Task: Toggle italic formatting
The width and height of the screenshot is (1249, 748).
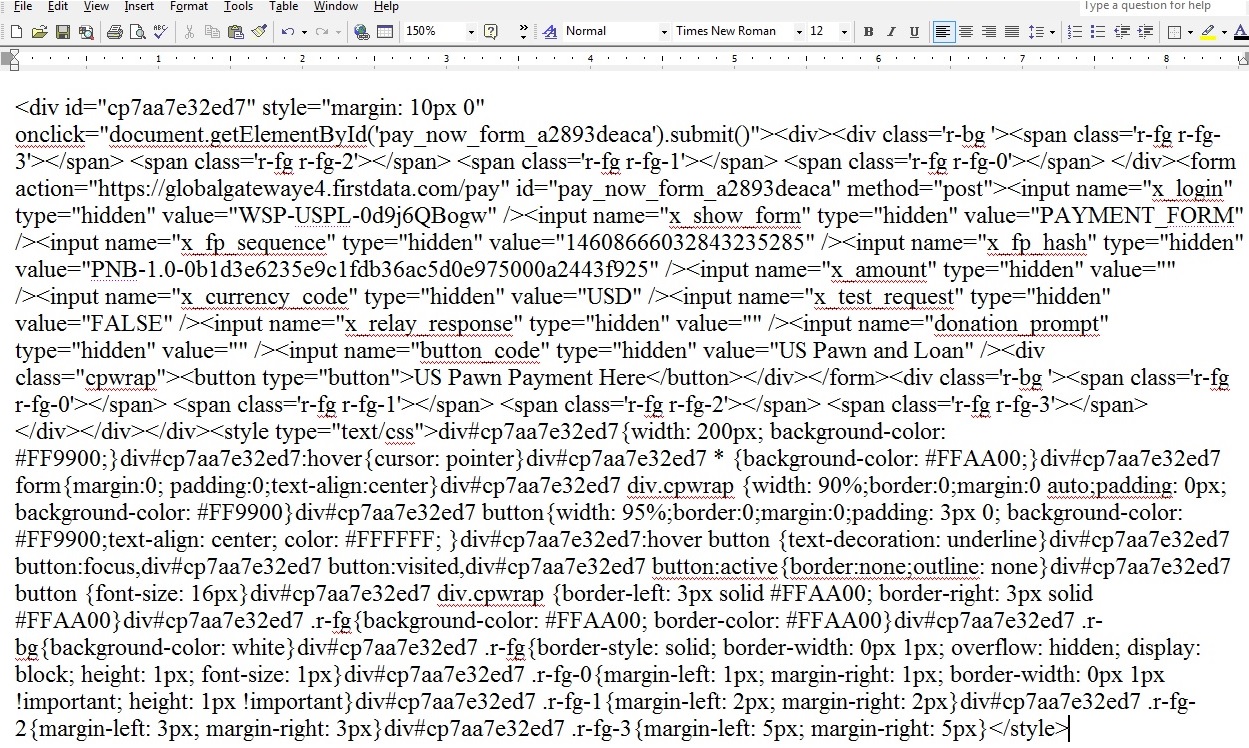Action: (891, 32)
